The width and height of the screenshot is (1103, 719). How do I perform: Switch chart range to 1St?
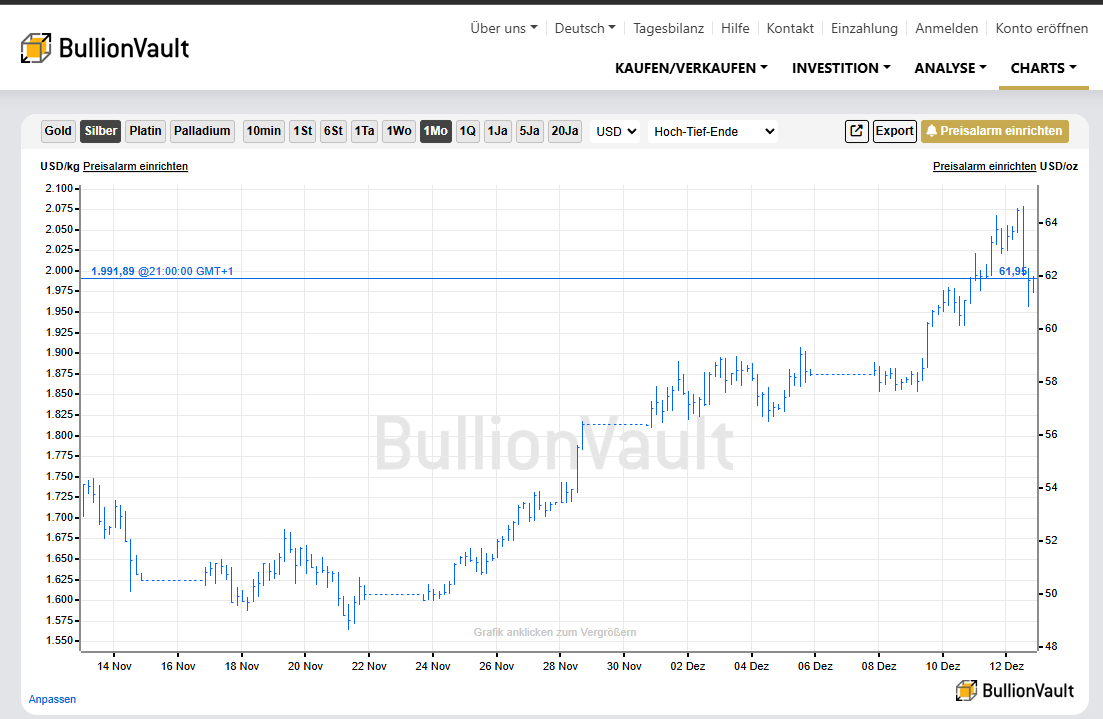click(302, 131)
